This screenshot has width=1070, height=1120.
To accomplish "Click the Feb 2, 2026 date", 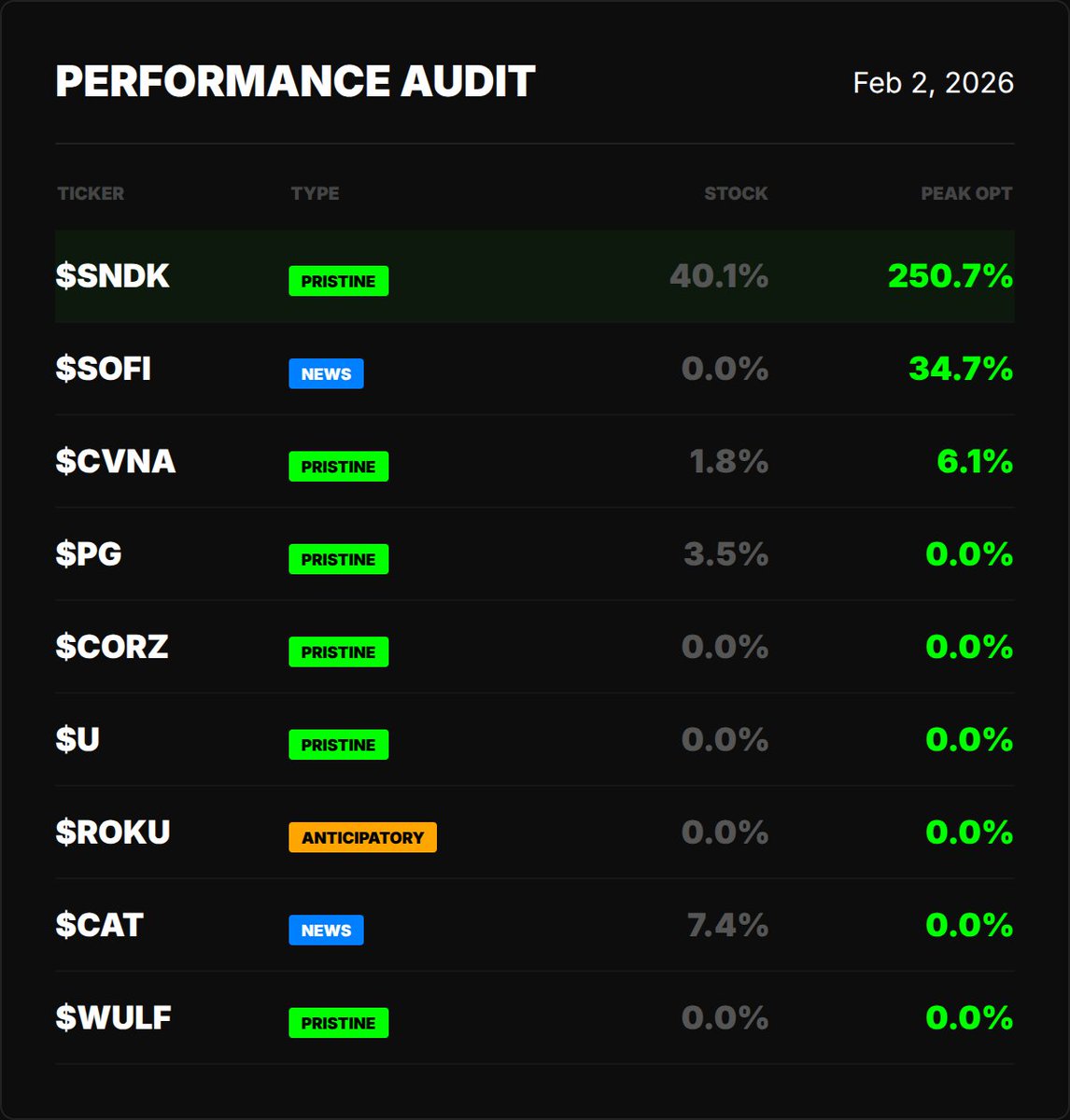I will 933,82.
